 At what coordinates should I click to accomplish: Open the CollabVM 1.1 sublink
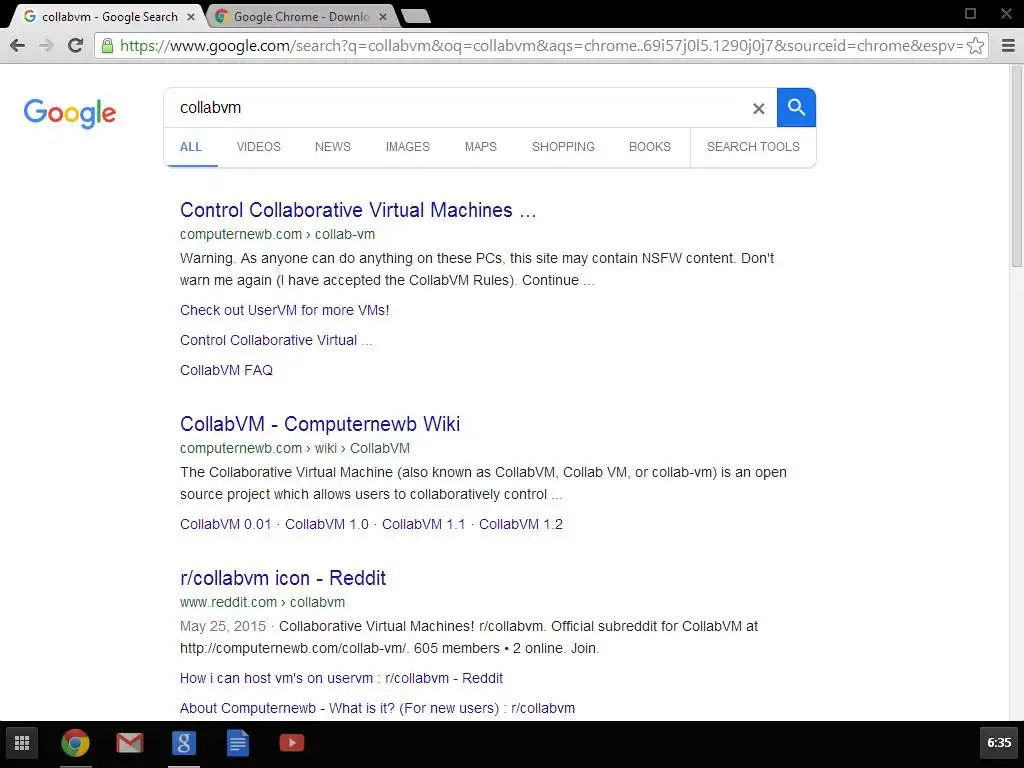point(423,524)
